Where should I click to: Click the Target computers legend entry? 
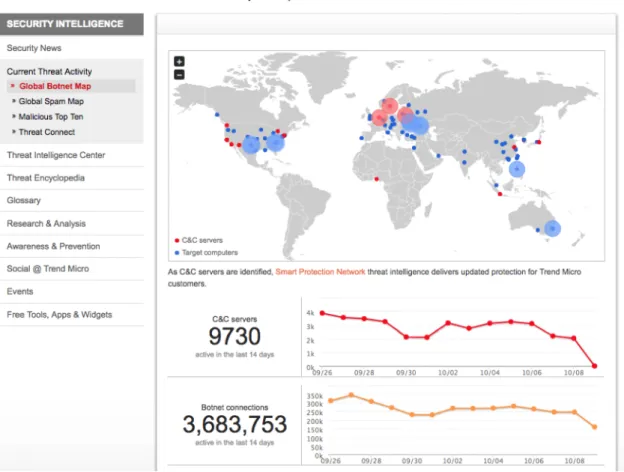pyautogui.click(x=206, y=253)
